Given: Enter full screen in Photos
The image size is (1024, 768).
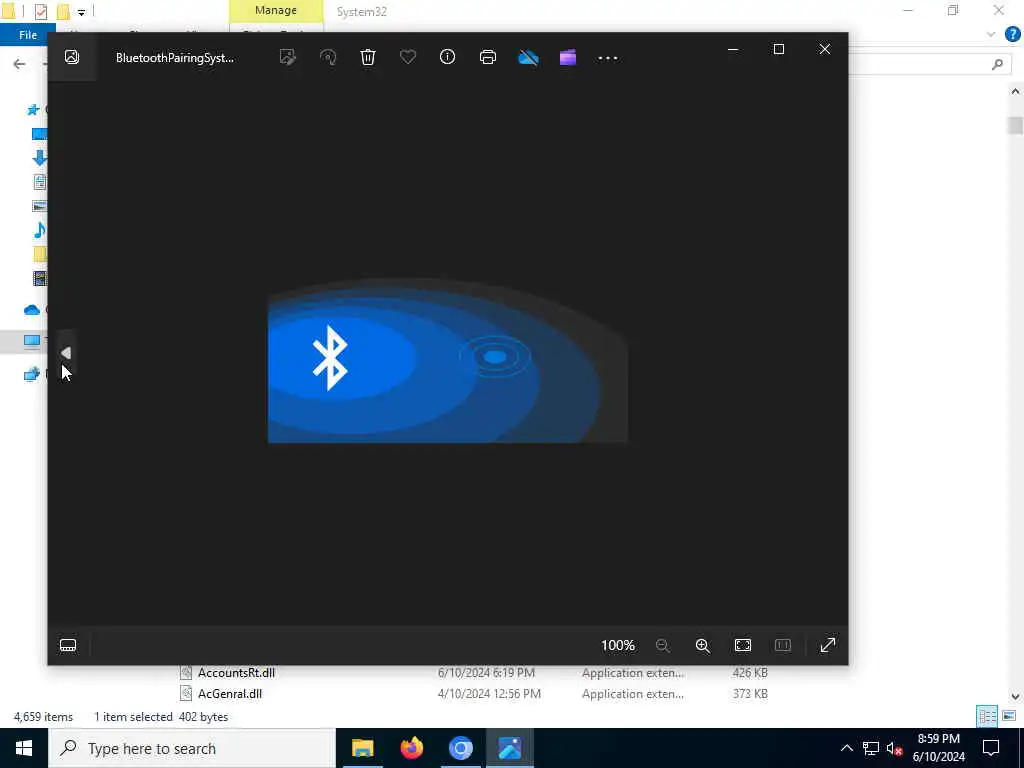Looking at the screenshot, I should click(x=827, y=645).
